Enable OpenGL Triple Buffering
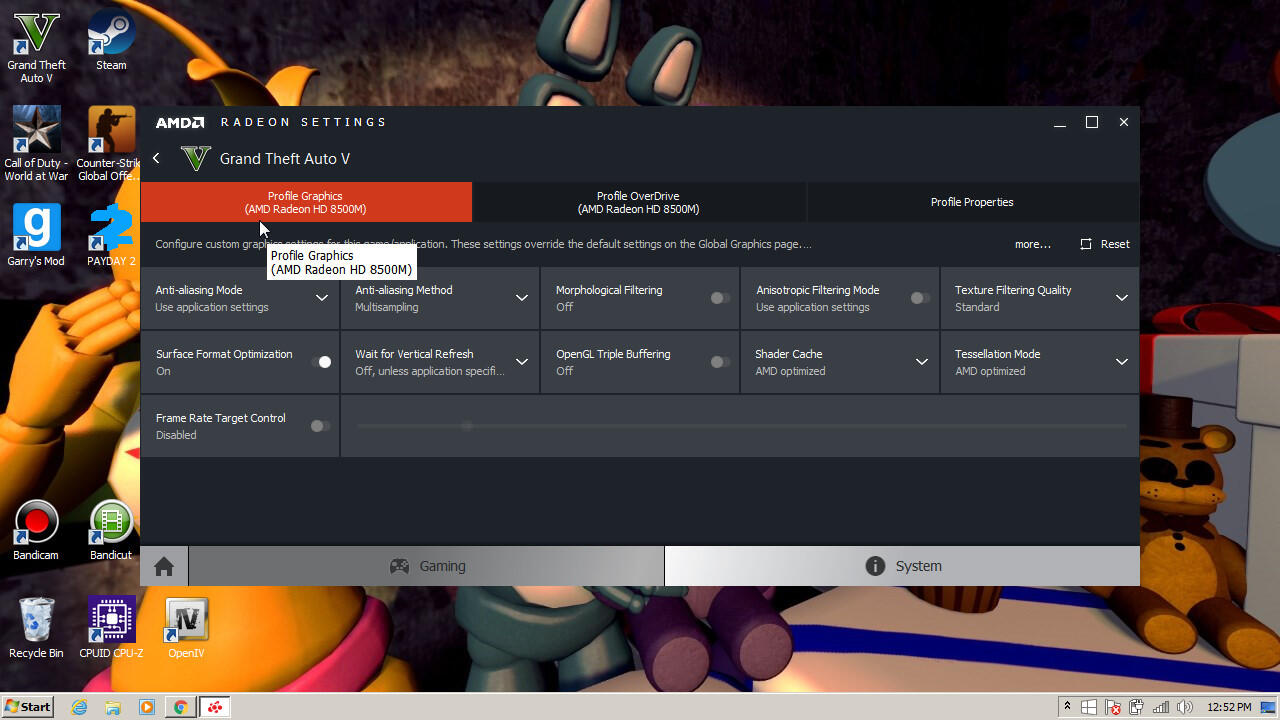Screen dimensions: 1280x720 click(x=720, y=362)
